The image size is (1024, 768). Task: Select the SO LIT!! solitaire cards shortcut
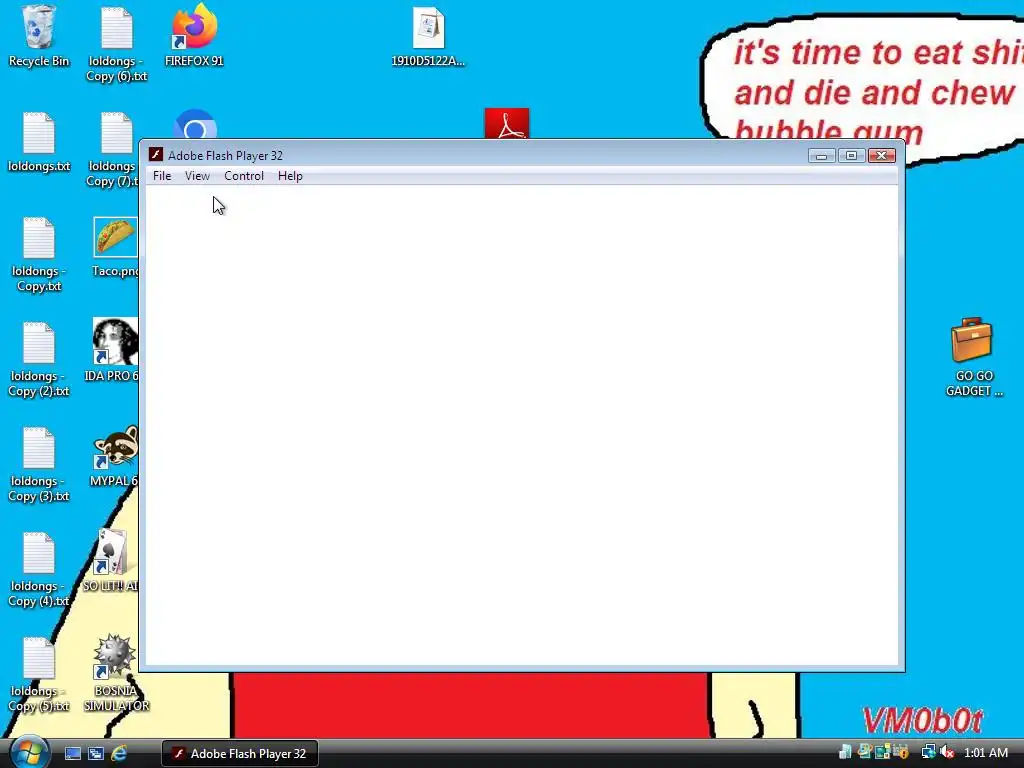click(x=111, y=560)
